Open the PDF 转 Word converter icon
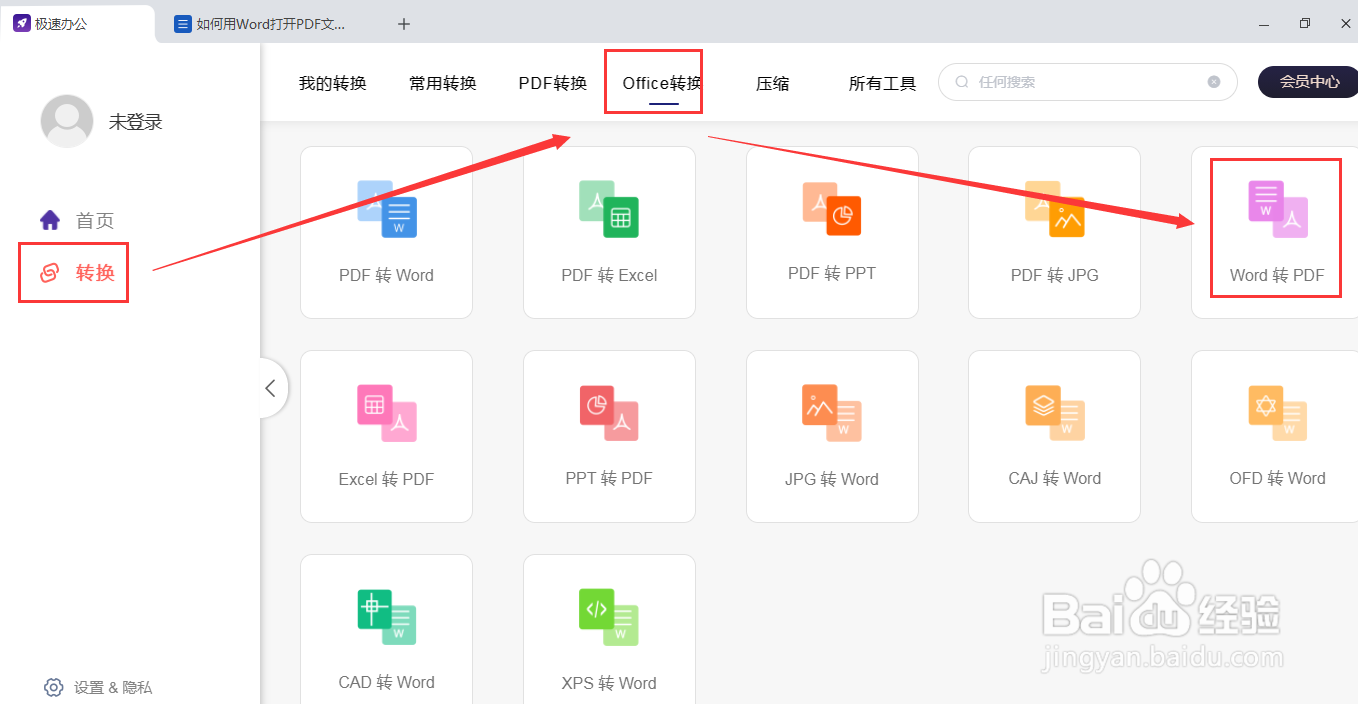 [387, 209]
